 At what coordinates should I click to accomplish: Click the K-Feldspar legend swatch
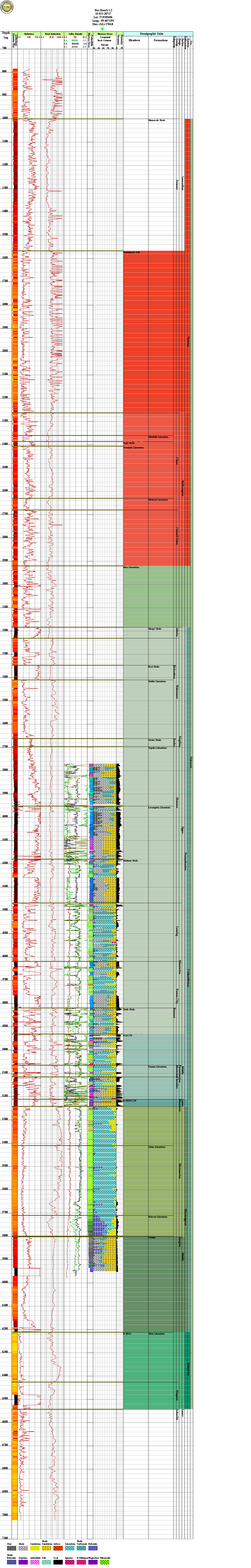click(x=81, y=1562)
